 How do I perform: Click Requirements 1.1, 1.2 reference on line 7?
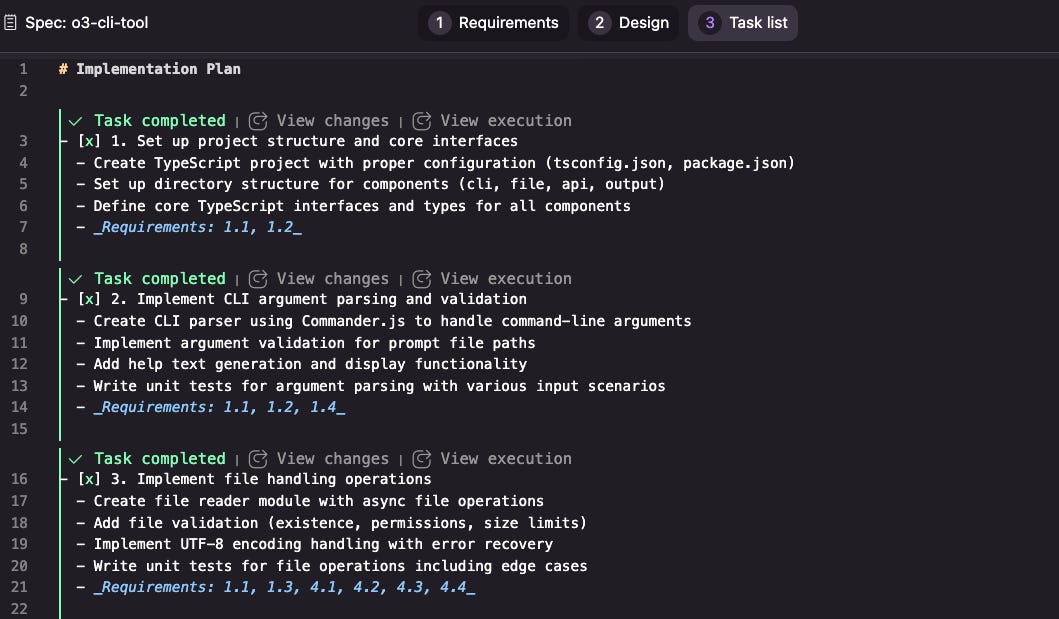[198, 228]
